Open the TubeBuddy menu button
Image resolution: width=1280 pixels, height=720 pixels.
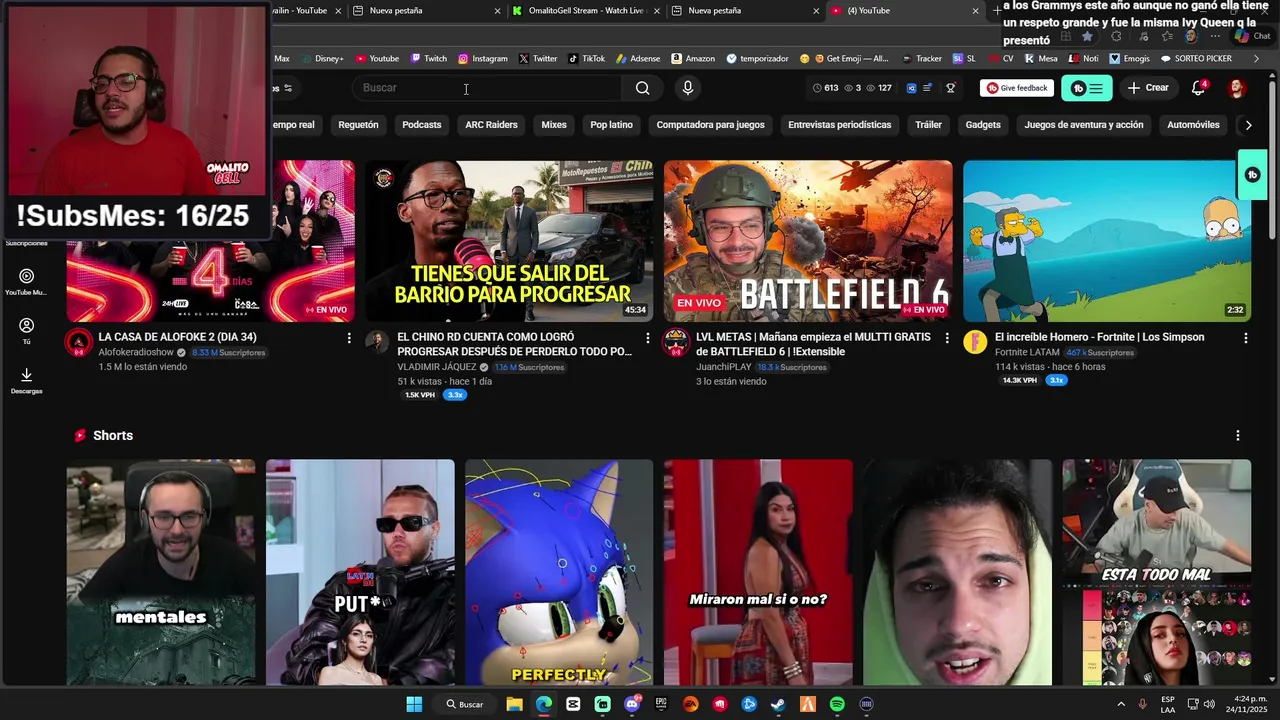1086,88
